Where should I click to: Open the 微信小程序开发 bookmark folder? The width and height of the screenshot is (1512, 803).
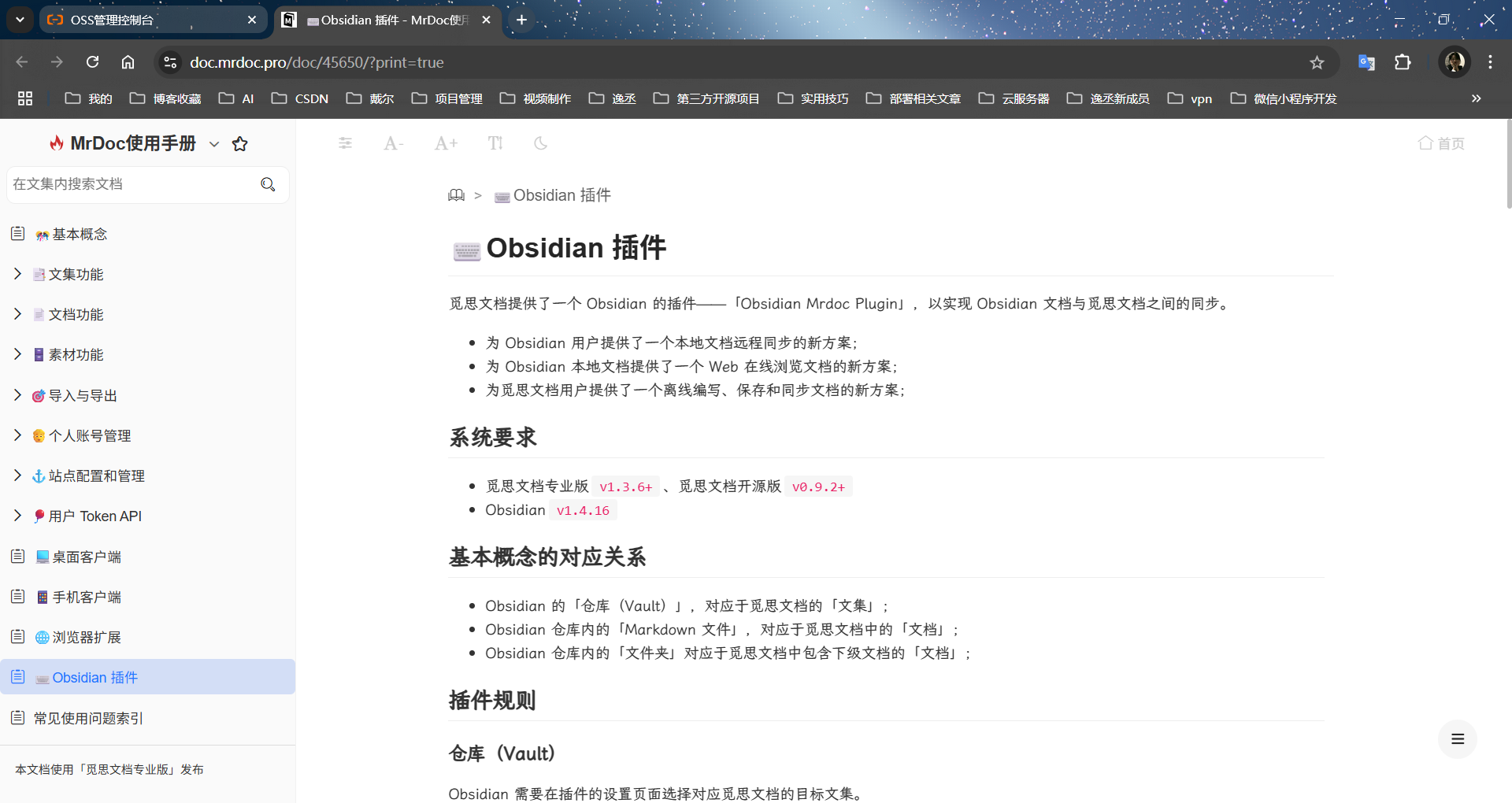[1284, 98]
